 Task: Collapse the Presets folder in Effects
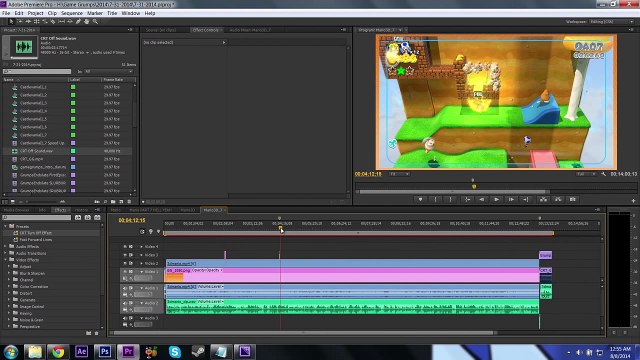[5, 226]
